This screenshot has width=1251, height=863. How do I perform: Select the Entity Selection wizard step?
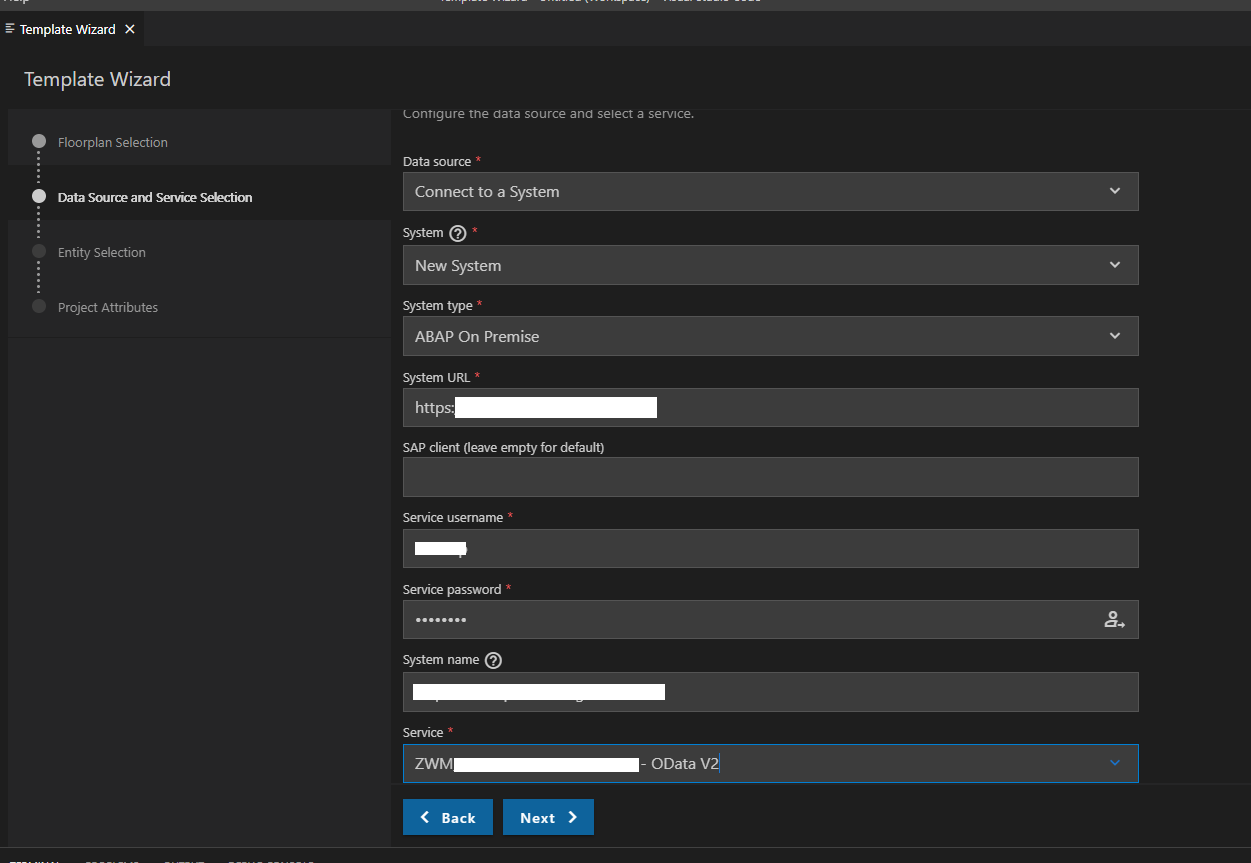click(x=101, y=253)
